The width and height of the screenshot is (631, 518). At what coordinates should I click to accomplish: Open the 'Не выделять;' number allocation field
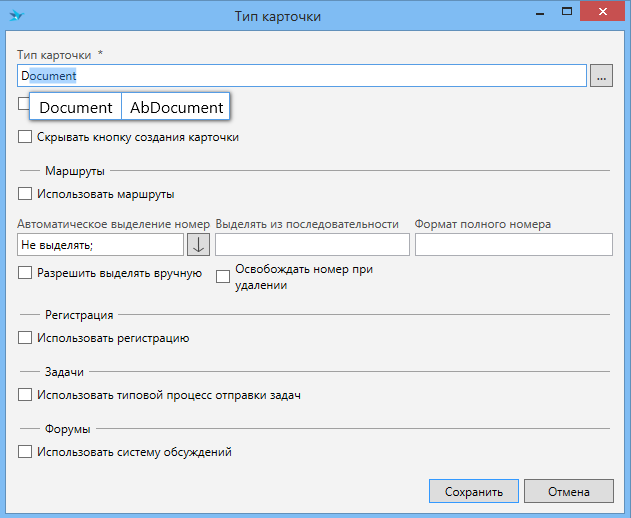pyautogui.click(x=100, y=245)
